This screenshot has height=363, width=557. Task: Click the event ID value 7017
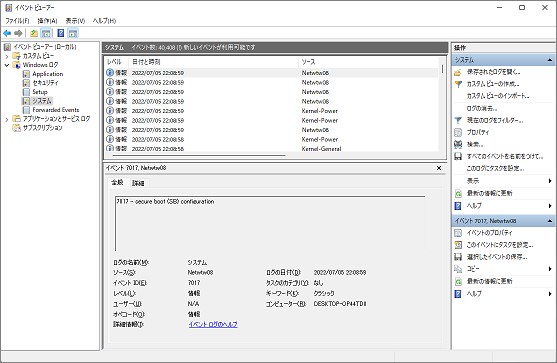click(x=194, y=283)
